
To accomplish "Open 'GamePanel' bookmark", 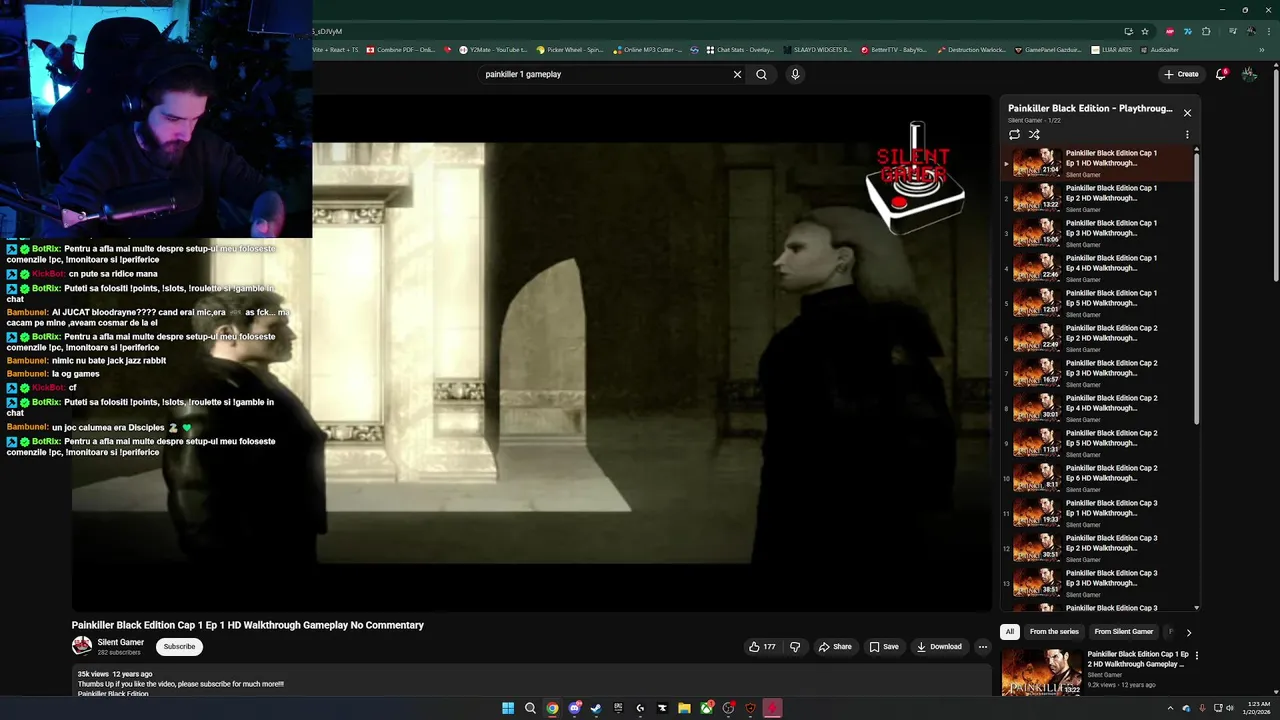I will coord(1048,49).
